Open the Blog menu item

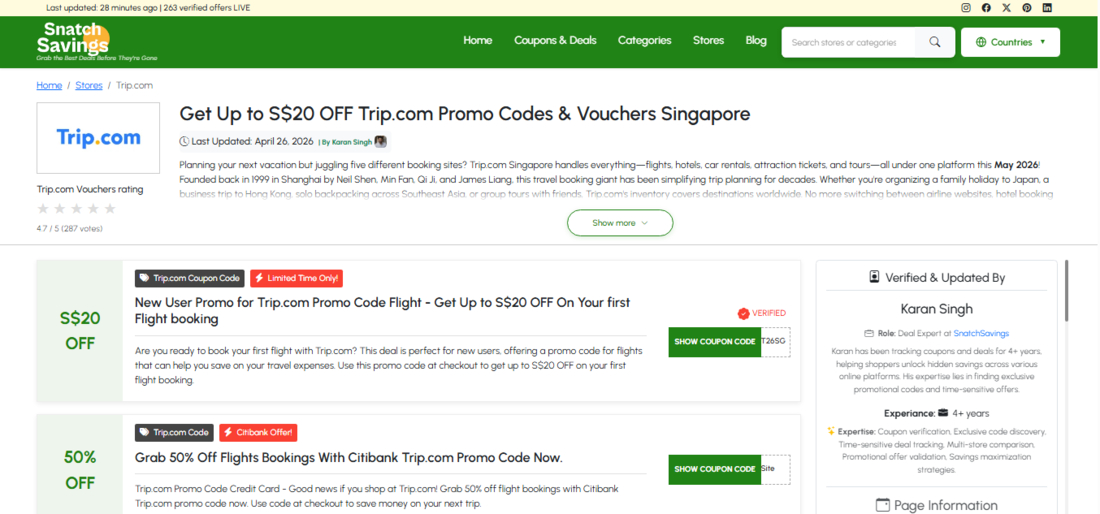pos(756,41)
